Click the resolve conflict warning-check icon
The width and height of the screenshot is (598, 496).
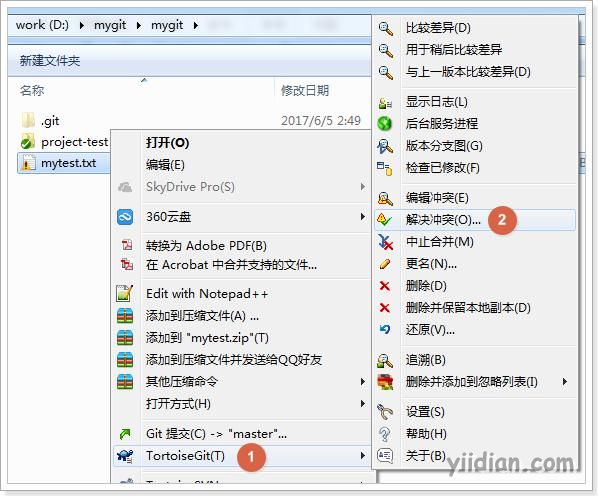tap(384, 220)
